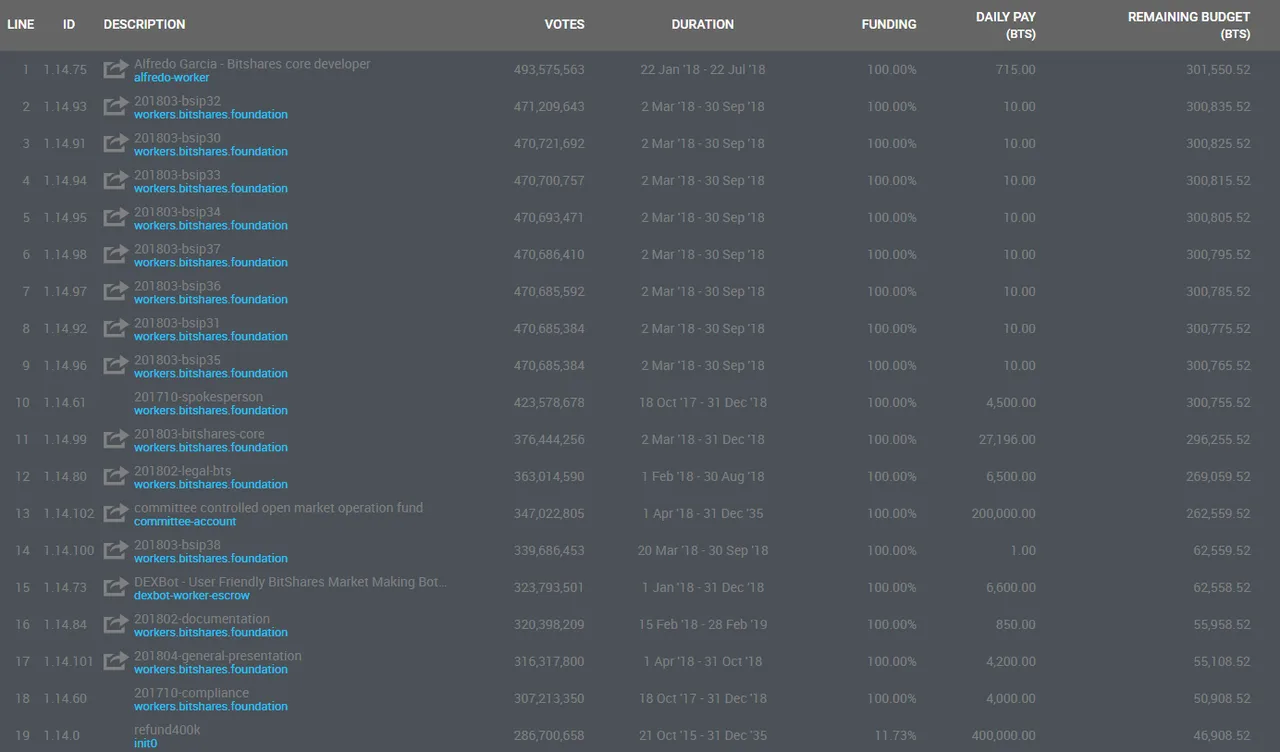Open workers.bitshares.foundation link under 201710-compliance
The width and height of the screenshot is (1280, 752).
tap(211, 707)
